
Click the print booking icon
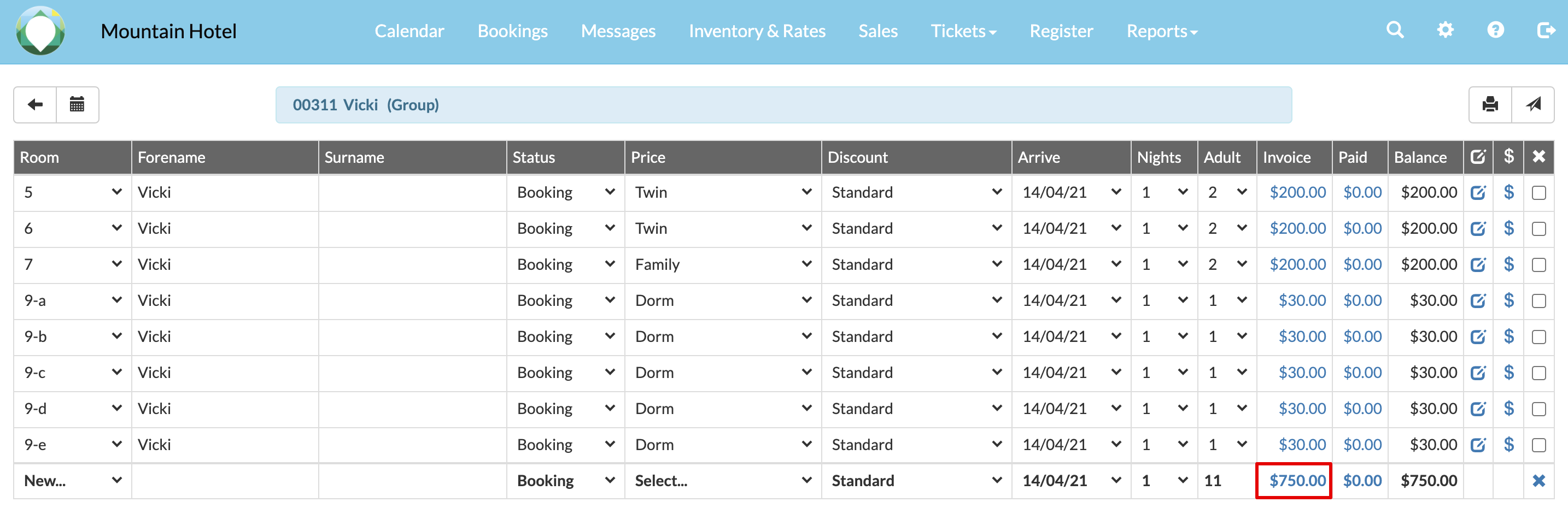click(x=1490, y=105)
